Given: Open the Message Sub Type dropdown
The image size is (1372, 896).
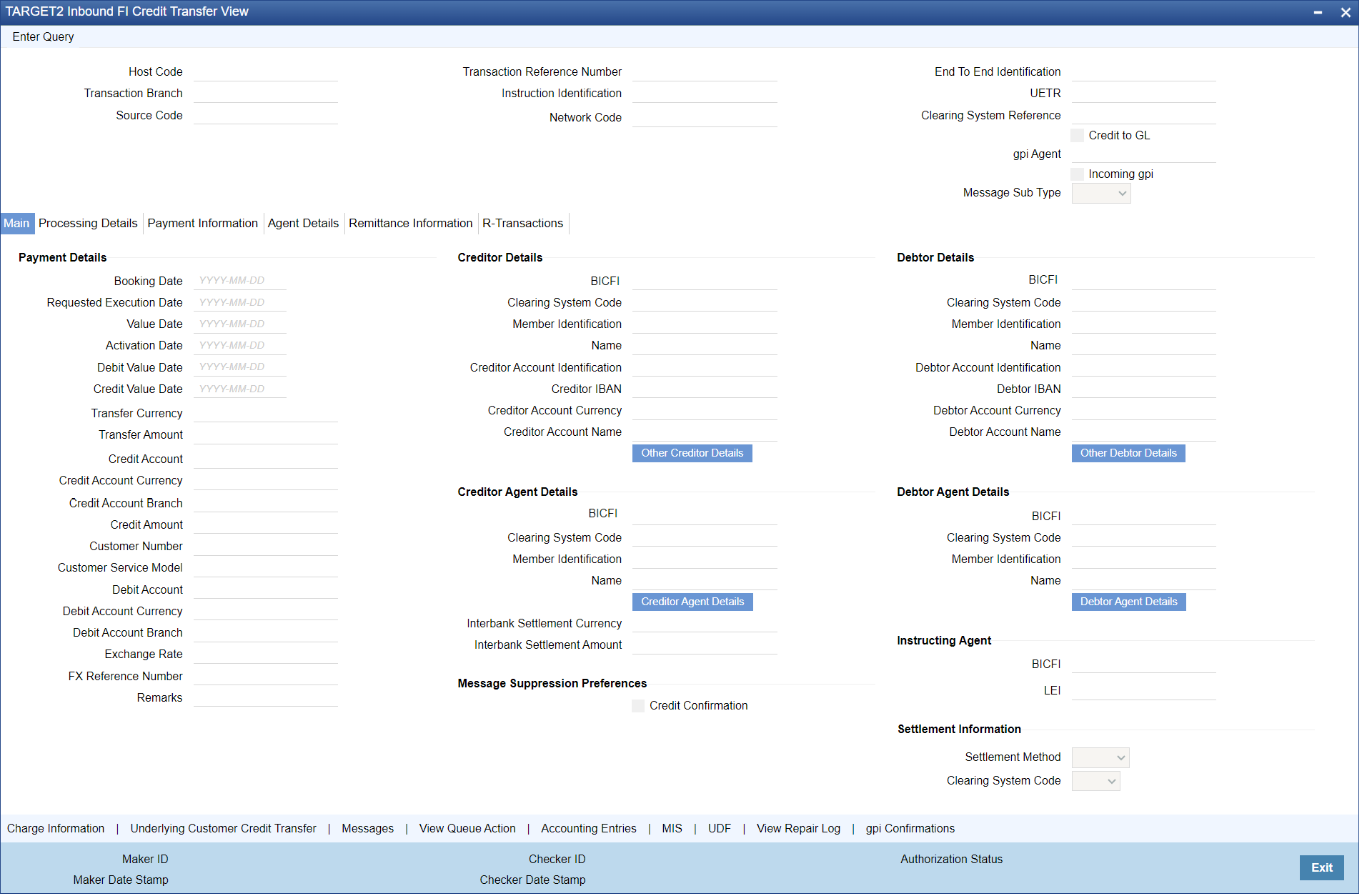Looking at the screenshot, I should 1100,194.
